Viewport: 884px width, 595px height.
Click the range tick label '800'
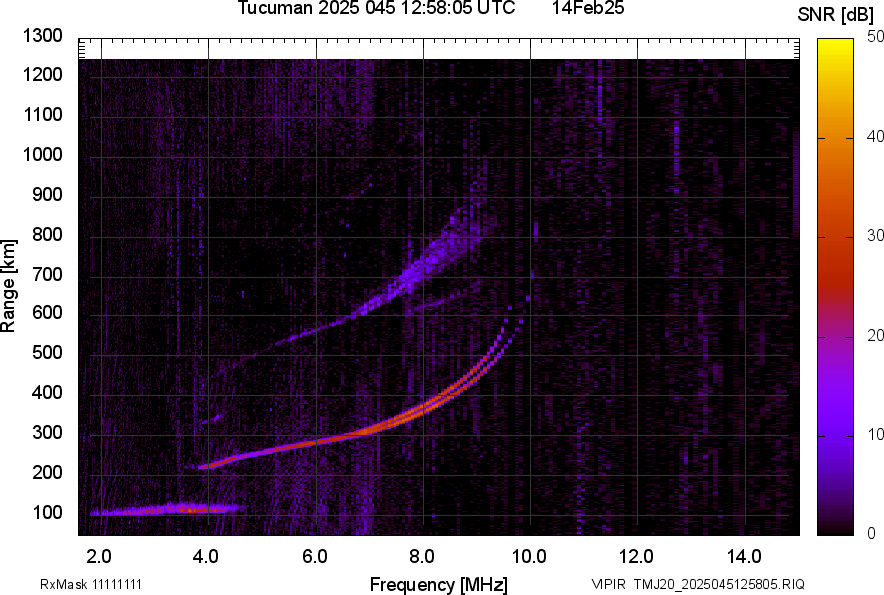[47, 234]
